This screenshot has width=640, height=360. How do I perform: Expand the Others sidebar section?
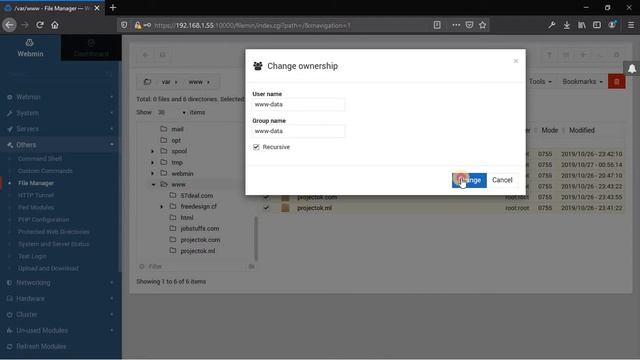tap(60, 145)
